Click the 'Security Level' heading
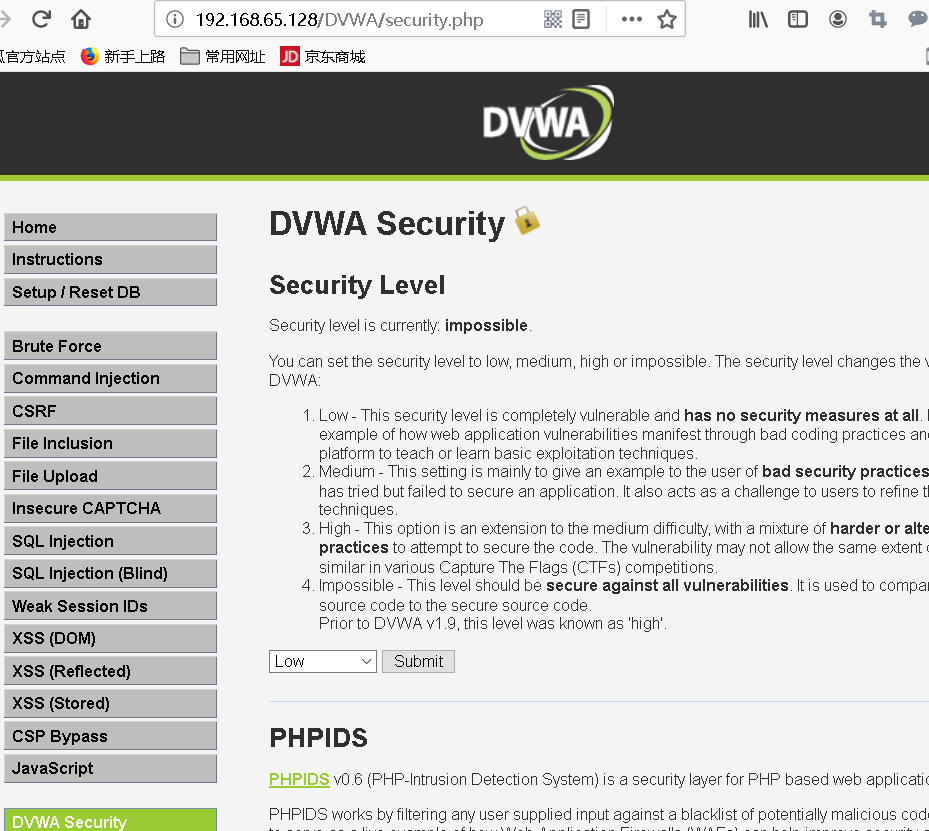 point(357,285)
